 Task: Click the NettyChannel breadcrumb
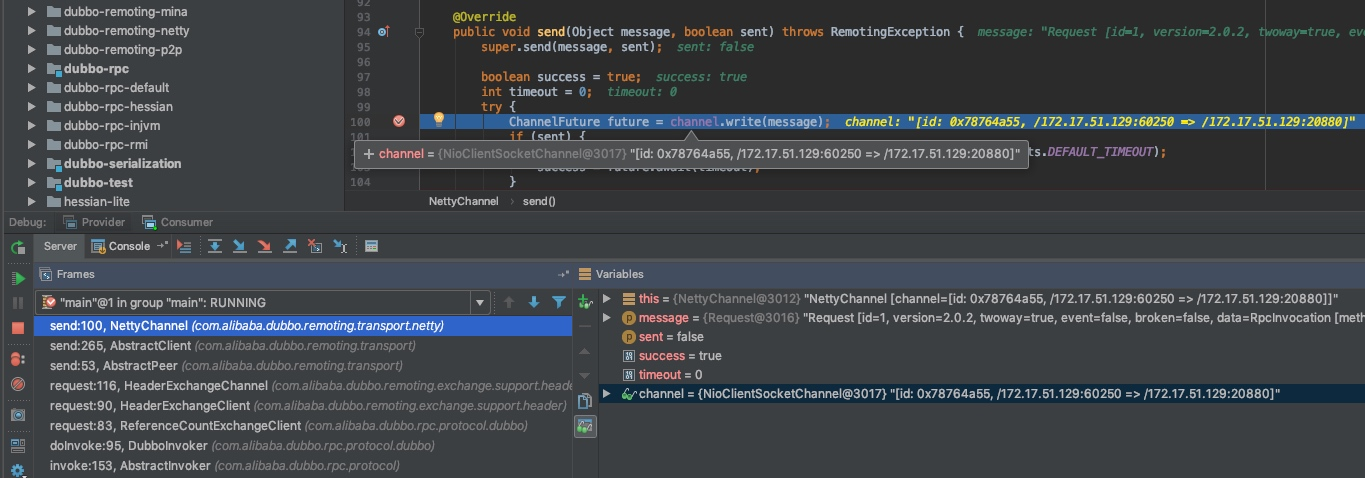pyautogui.click(x=463, y=201)
